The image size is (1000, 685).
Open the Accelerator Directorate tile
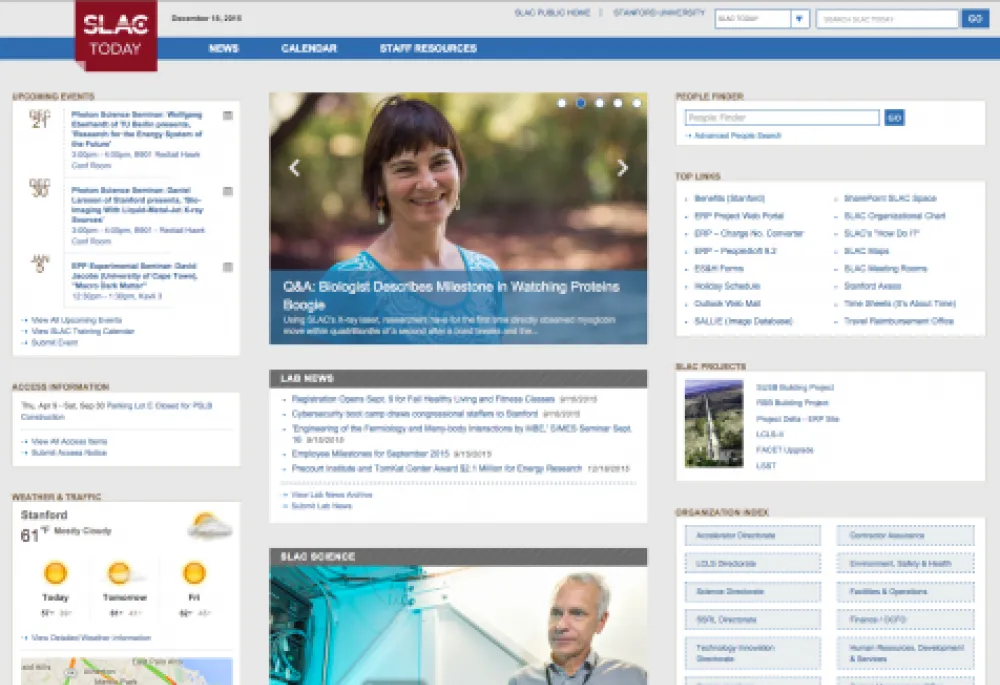[x=752, y=536]
